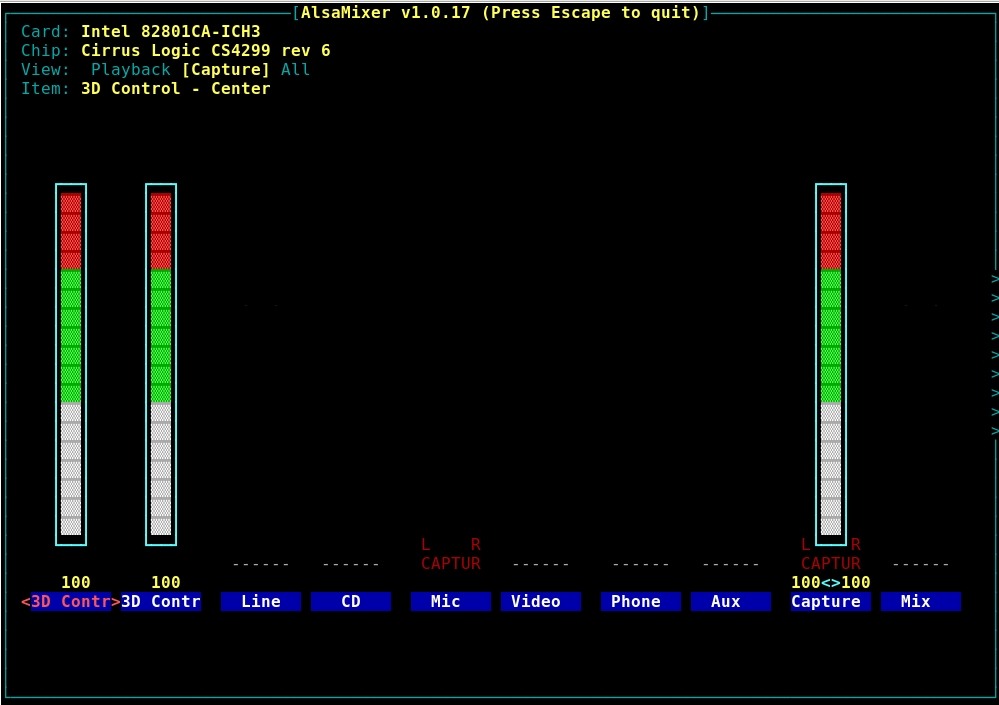Switch to the All view
Viewport: 999px width, 705px height.
click(296, 69)
